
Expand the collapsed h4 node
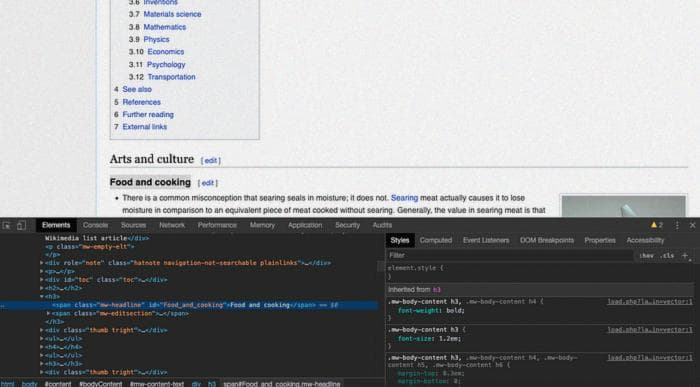[42, 347]
